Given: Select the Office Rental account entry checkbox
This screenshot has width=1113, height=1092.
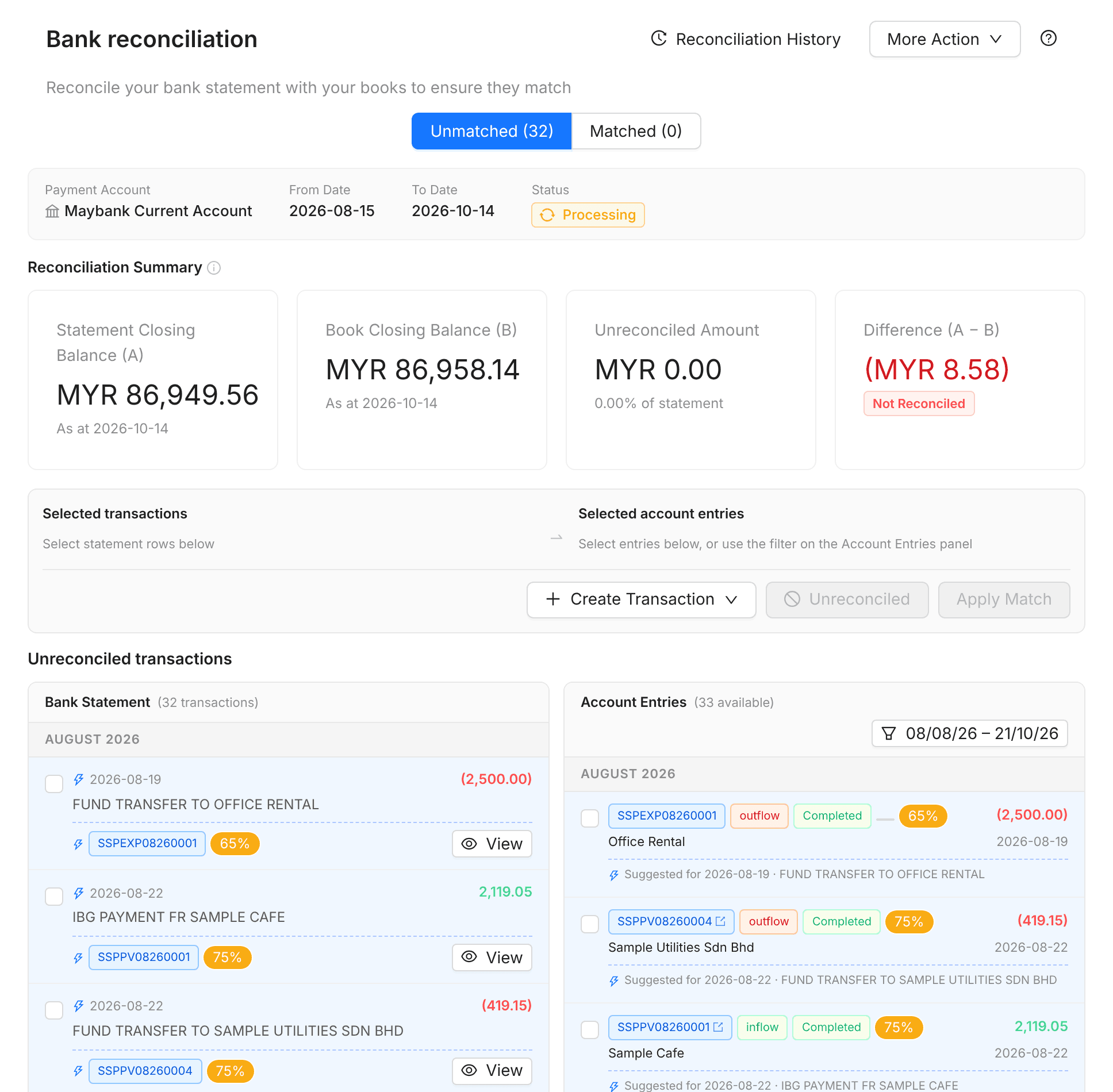Looking at the screenshot, I should [590, 818].
